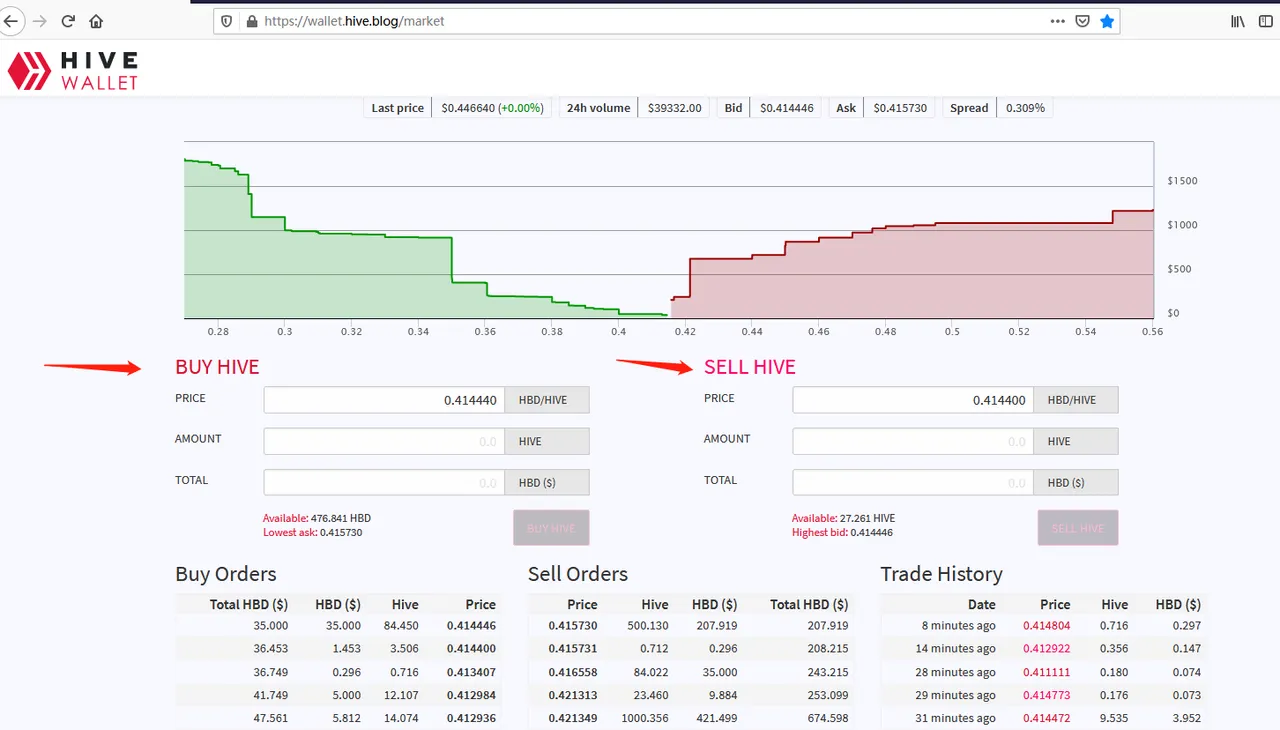1280x730 pixels.
Task: Click Lowest ask 0.415730 link
Action: point(312,533)
